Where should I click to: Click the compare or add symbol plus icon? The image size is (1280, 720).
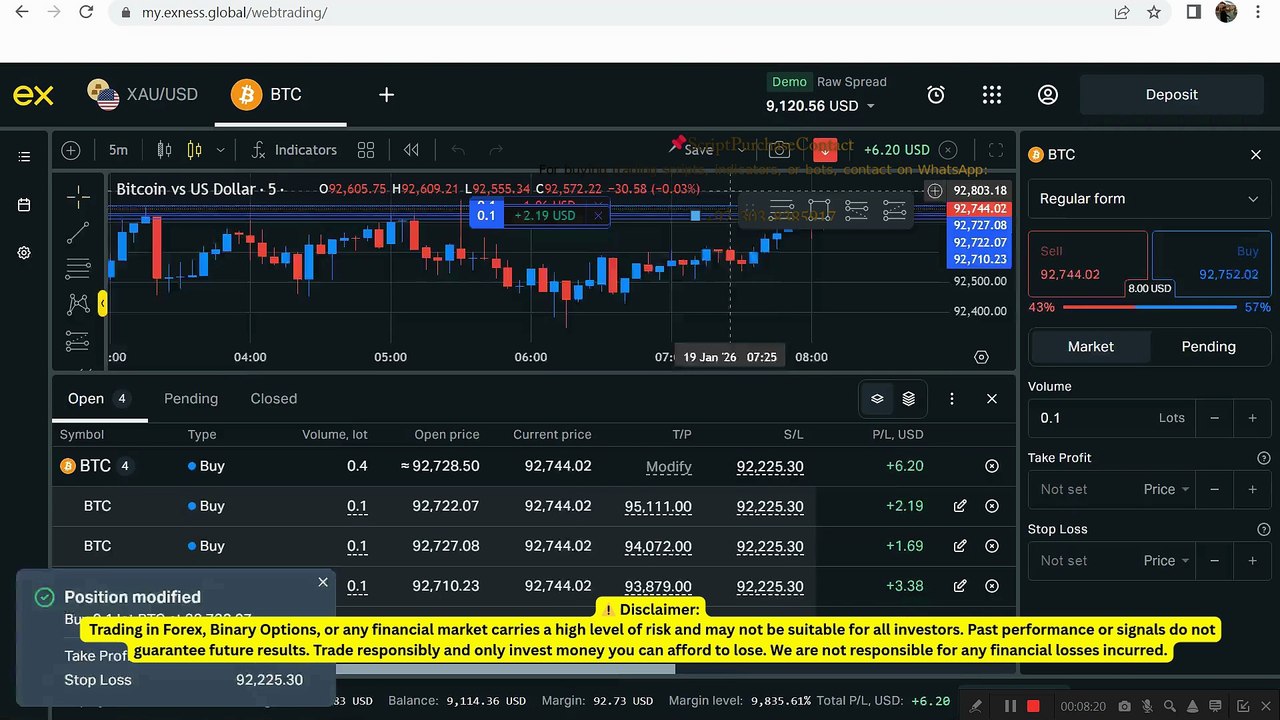(x=71, y=150)
